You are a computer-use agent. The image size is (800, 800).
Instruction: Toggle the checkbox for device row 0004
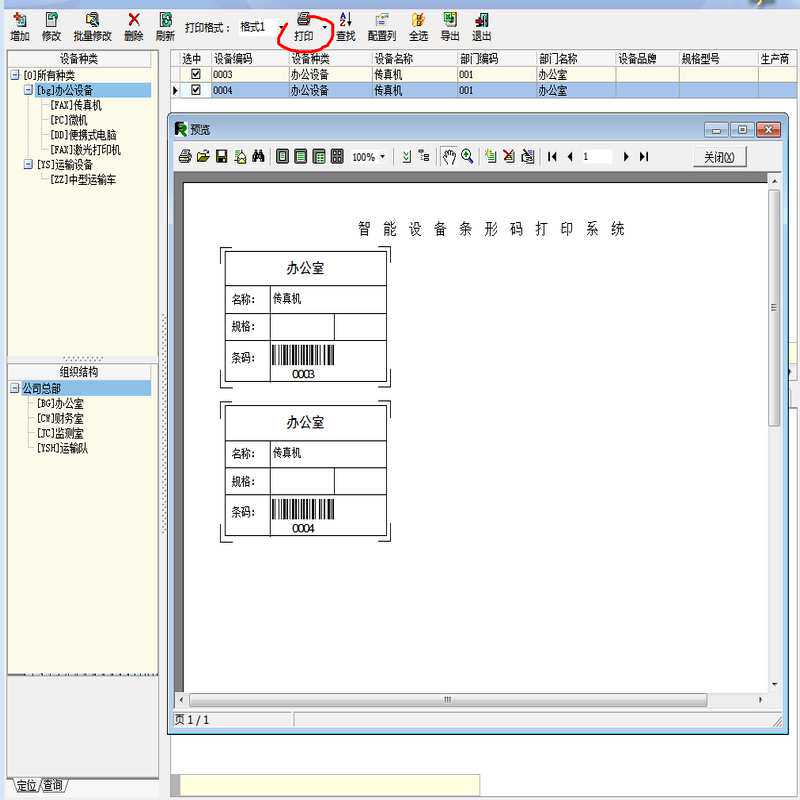click(x=195, y=90)
